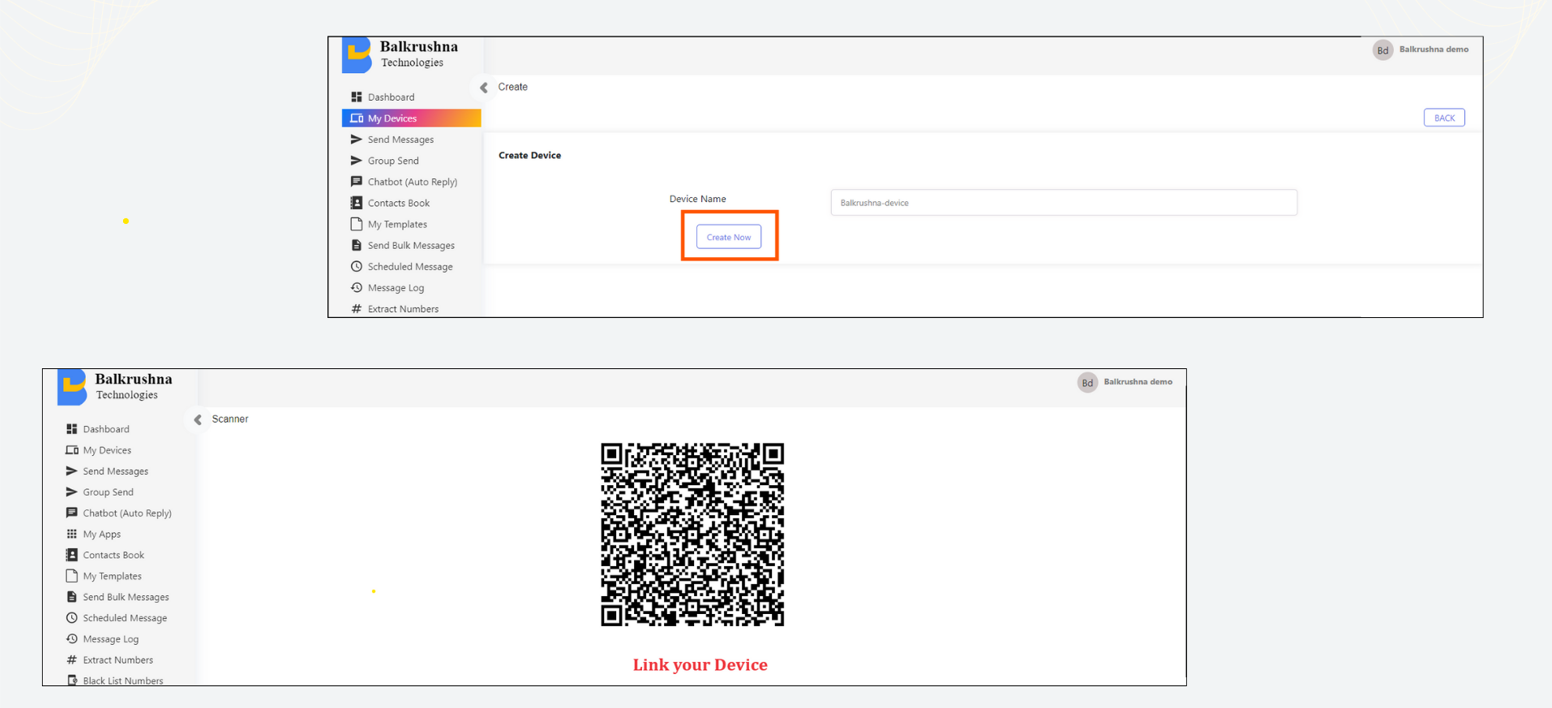Image resolution: width=1552 pixels, height=708 pixels.
Task: Click the Black List Numbers icon on the Scanner page
Action: coord(71,681)
